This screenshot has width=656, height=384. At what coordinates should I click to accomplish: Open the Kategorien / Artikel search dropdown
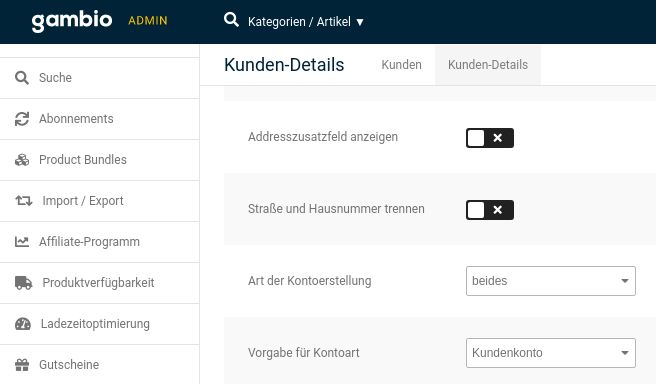coord(306,21)
